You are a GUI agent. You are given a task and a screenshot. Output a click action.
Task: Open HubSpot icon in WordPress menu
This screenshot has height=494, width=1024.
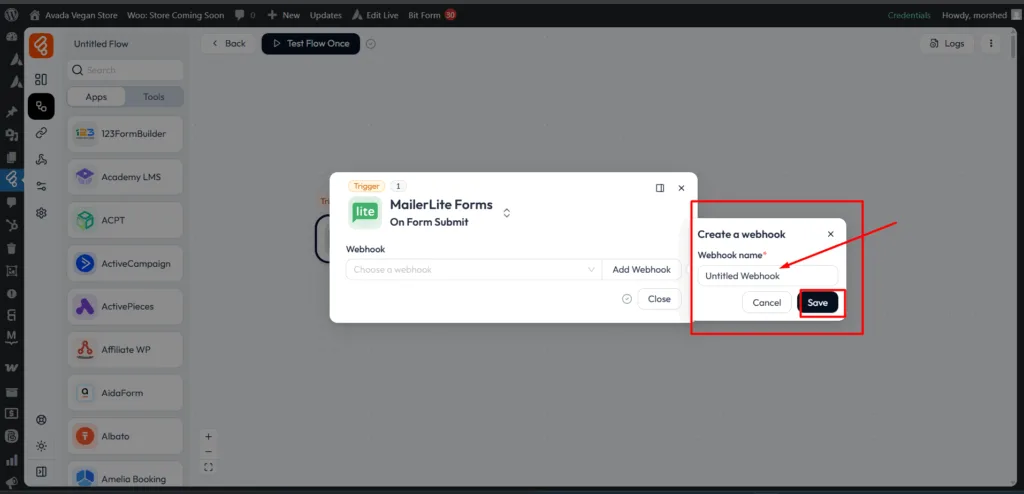pyautogui.click(x=11, y=225)
